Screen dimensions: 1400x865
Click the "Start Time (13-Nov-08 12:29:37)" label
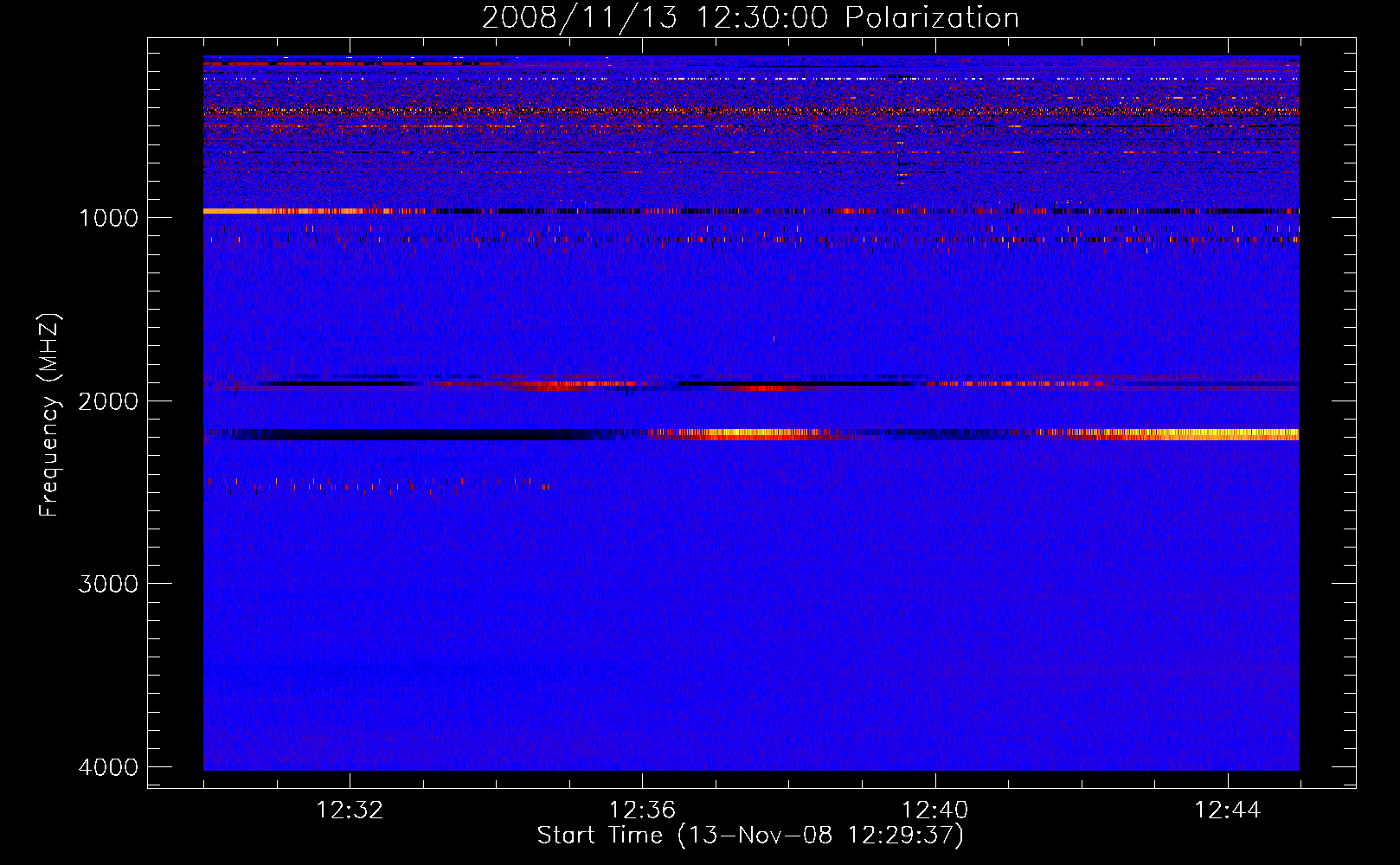click(x=750, y=836)
